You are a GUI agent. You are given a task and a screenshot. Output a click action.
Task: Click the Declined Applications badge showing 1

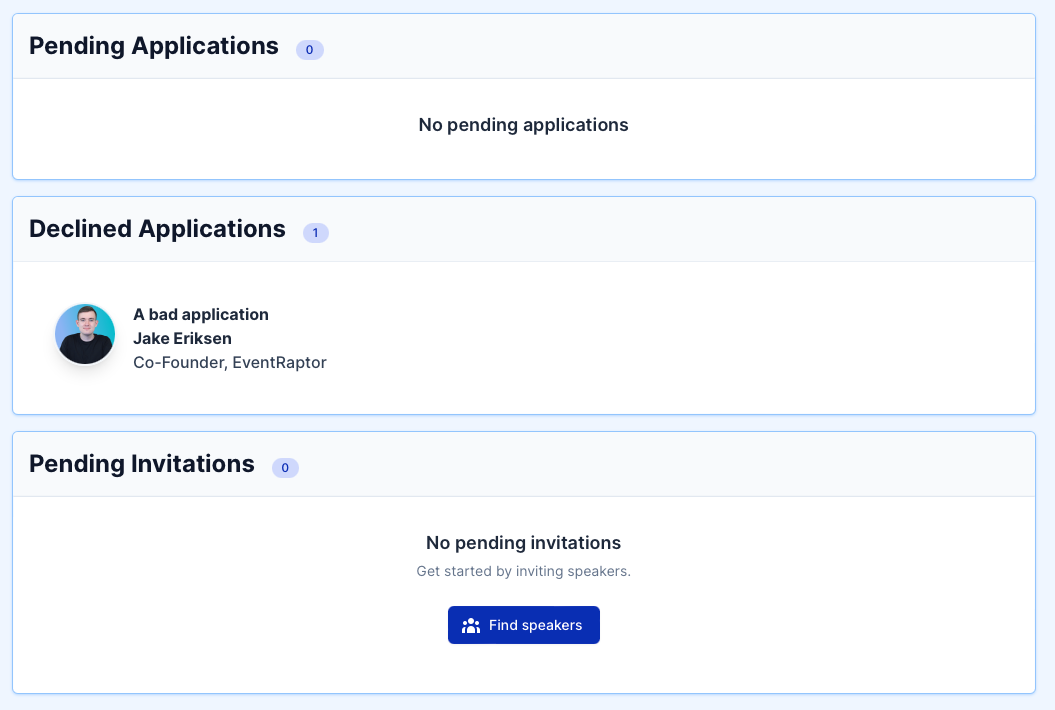[316, 232]
